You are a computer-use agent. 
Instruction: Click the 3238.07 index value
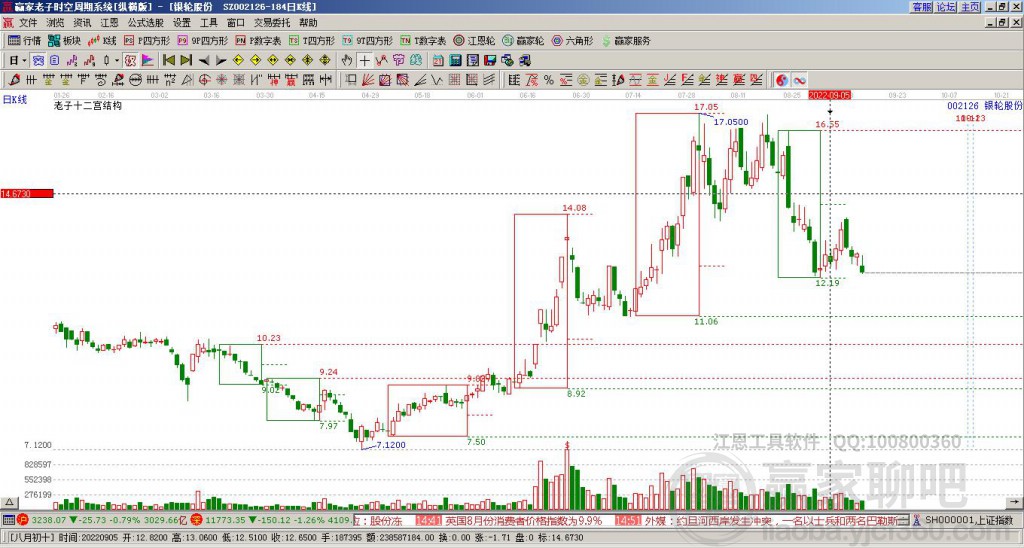49,520
